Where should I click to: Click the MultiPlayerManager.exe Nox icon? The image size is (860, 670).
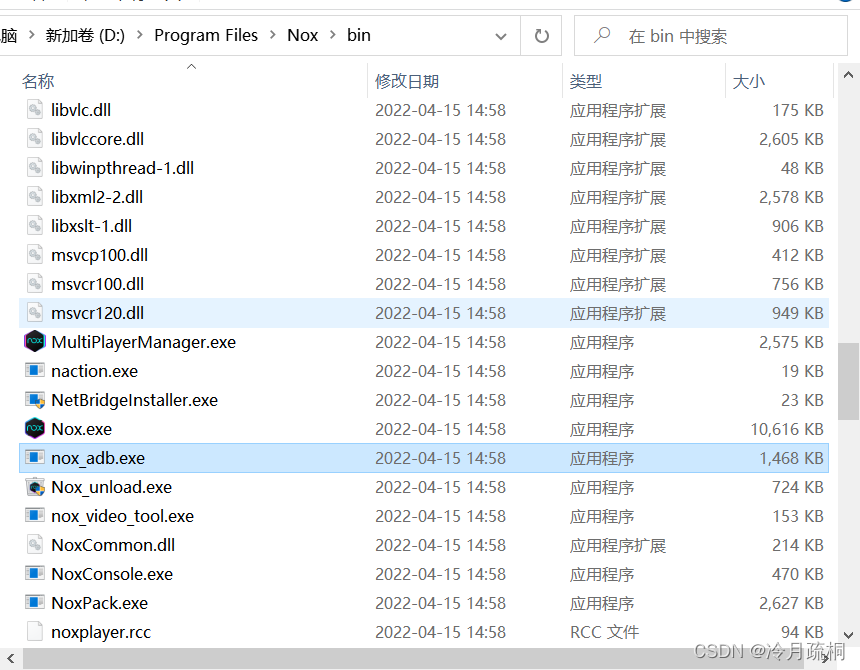[35, 342]
